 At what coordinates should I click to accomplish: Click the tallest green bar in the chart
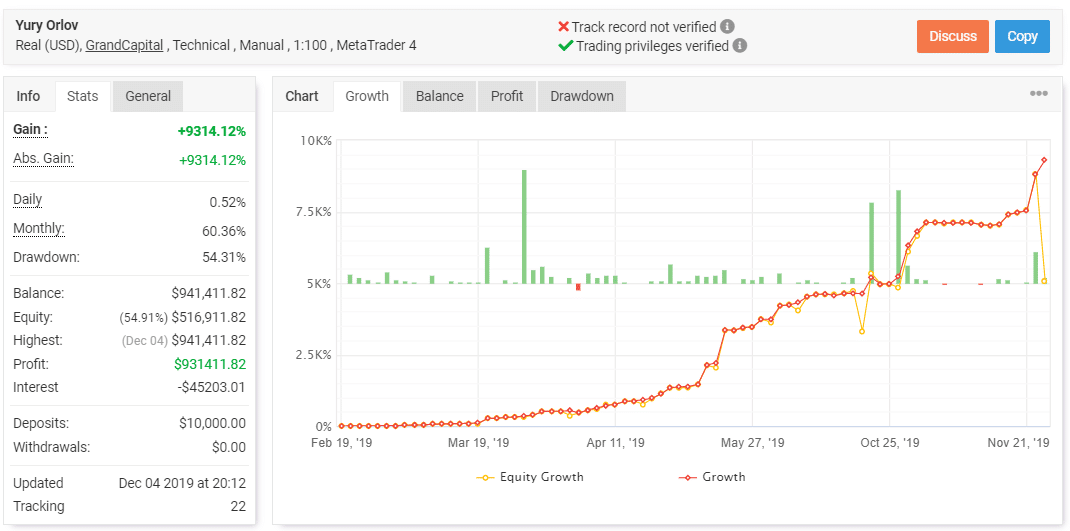point(524,227)
